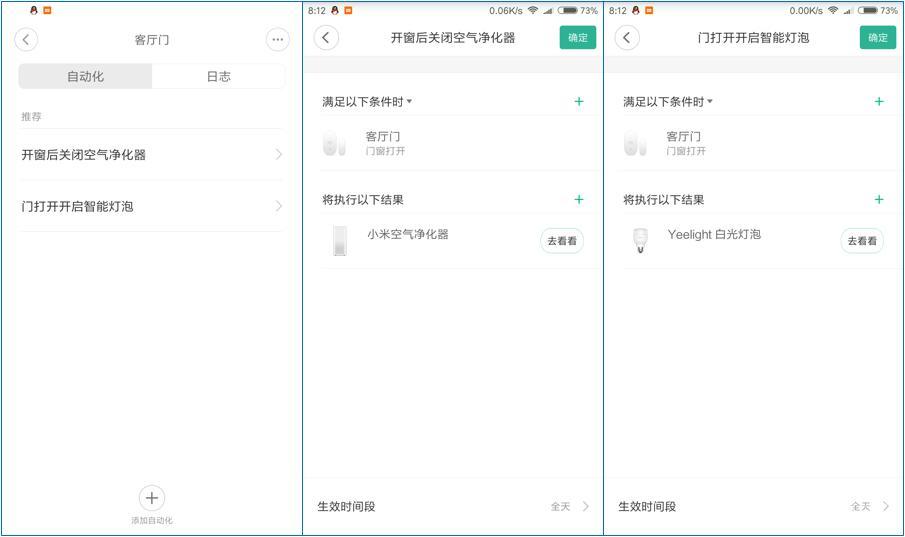Go back from 门打开开启智能灯泡 screen
Viewport: 905px width, 537px height.
click(x=627, y=38)
